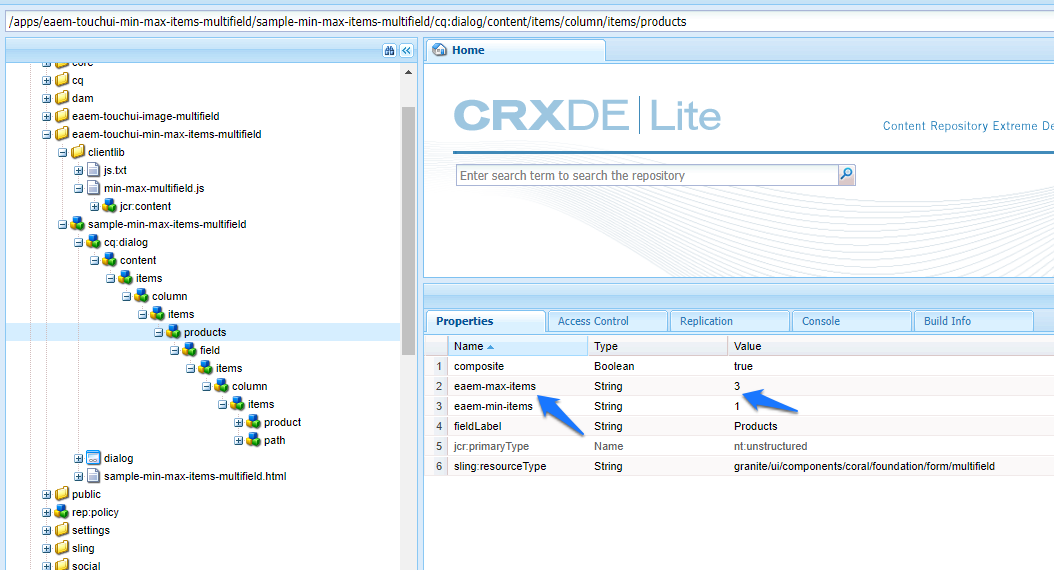The width and height of the screenshot is (1054, 570).
Task: Click the jcr:primaryType value nt:unstructured
Action: (x=770, y=446)
